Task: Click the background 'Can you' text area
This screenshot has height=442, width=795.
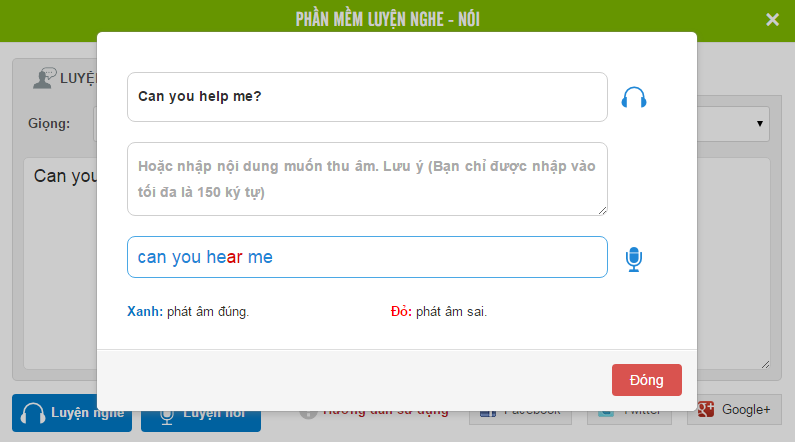Action: point(60,264)
